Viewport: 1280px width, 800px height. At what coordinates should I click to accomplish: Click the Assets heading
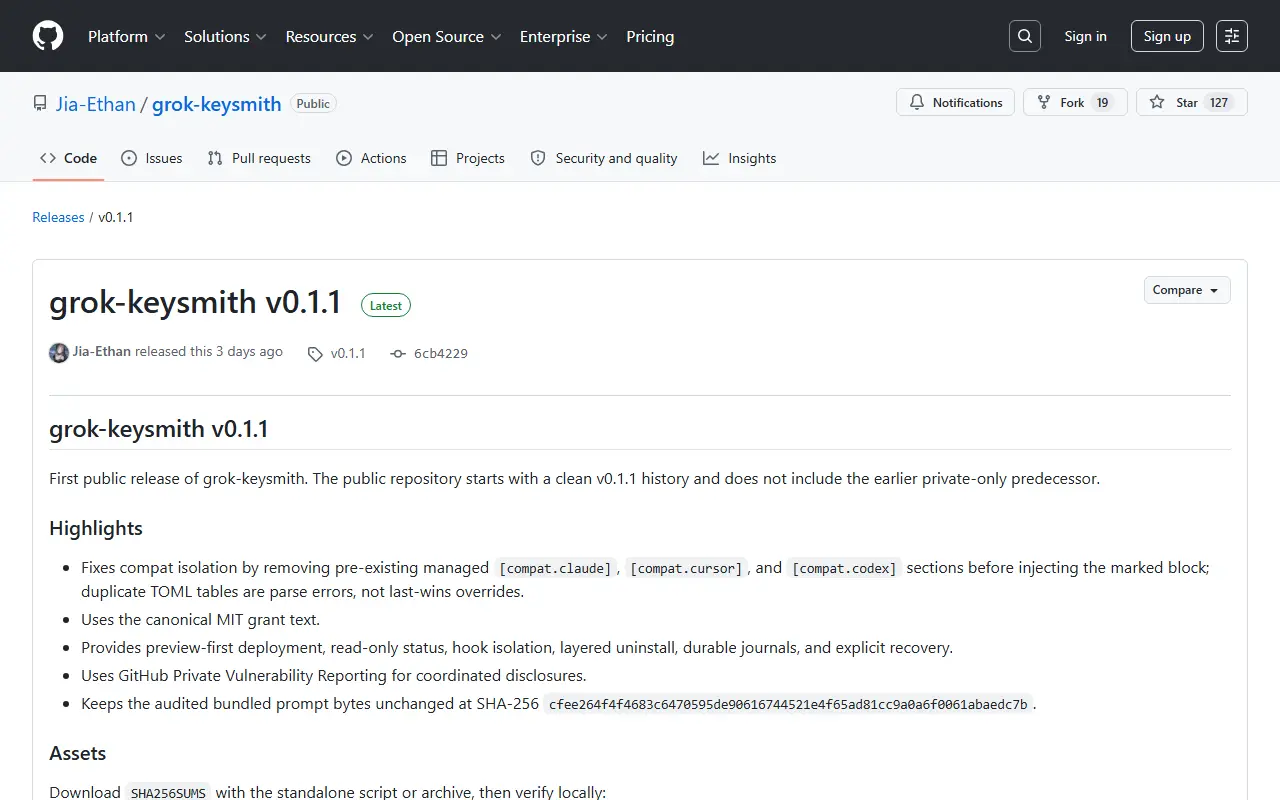tap(78, 753)
